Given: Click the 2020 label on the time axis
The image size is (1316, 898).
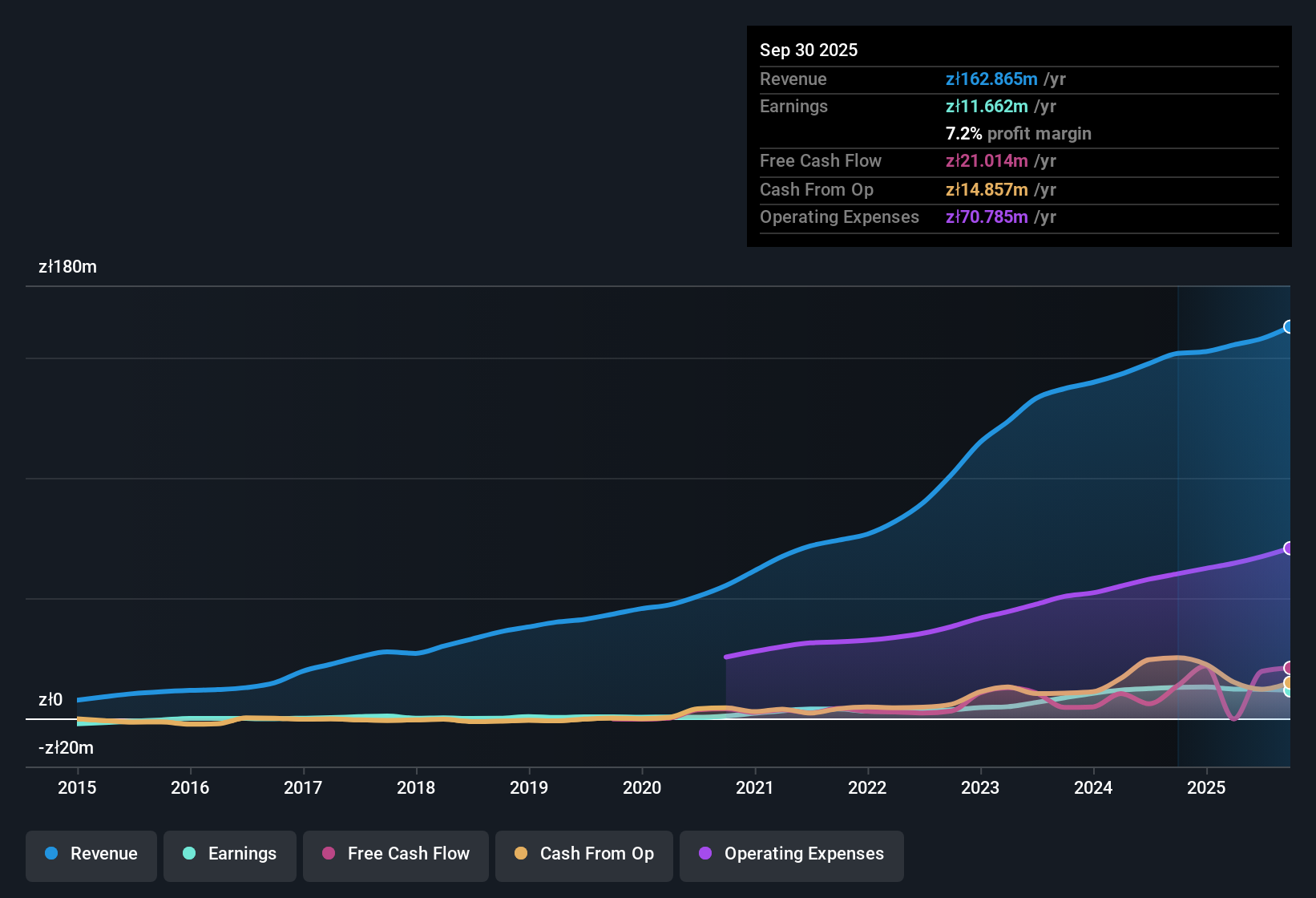Looking at the screenshot, I should click(642, 788).
